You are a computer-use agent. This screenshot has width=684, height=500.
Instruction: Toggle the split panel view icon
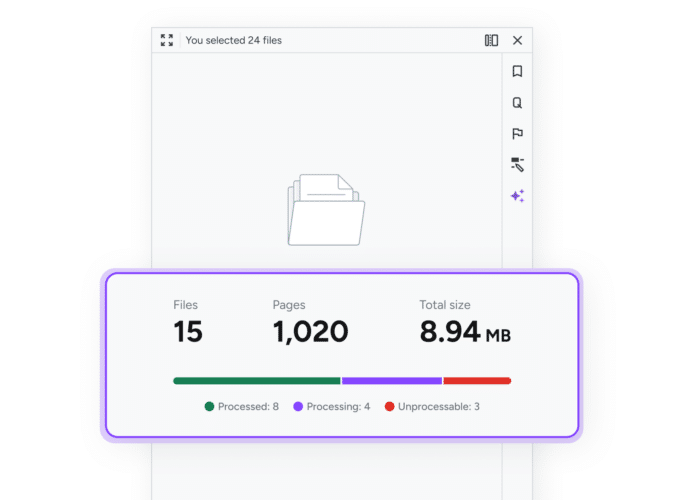coord(491,40)
